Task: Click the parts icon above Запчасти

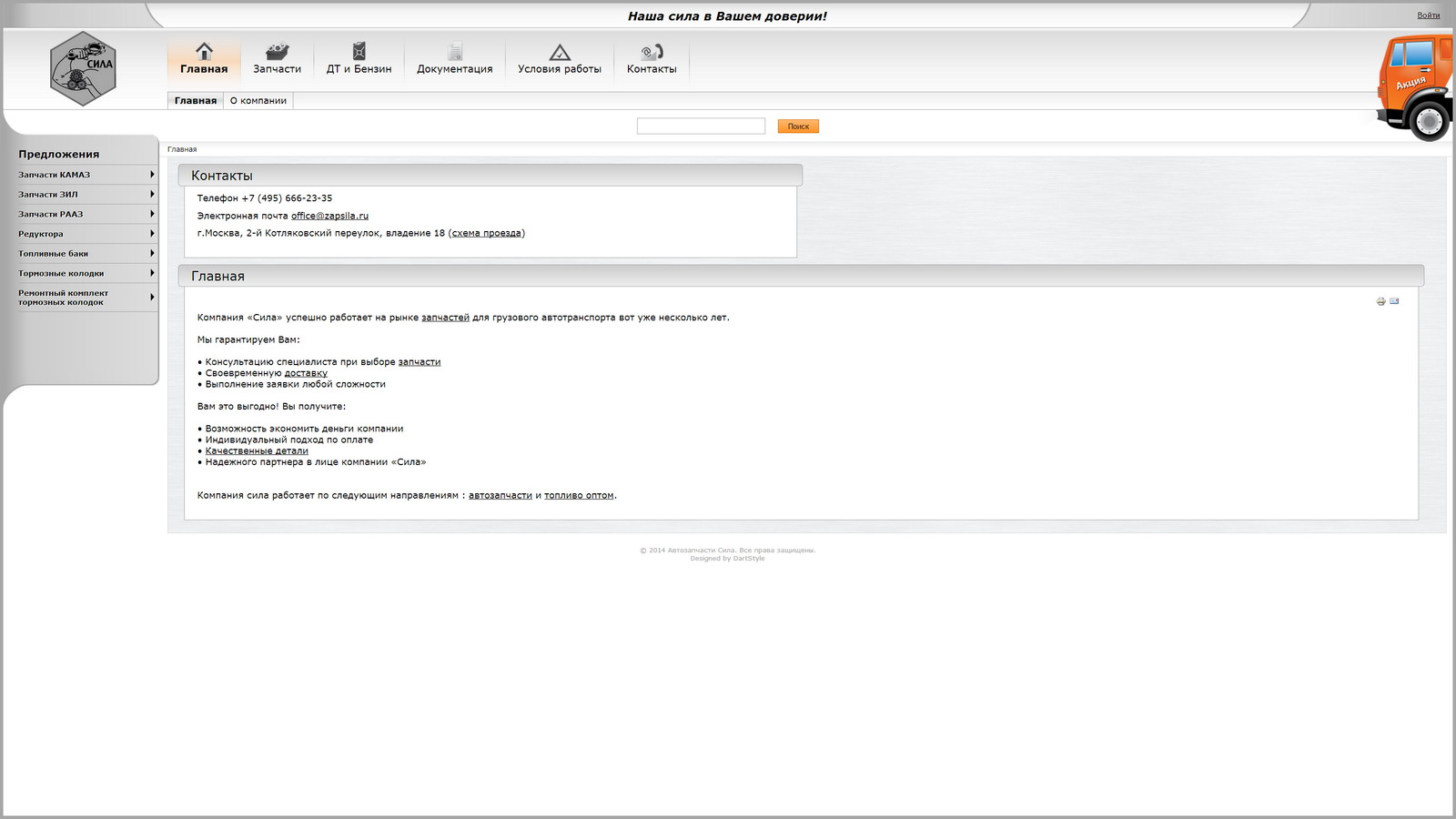Action: (x=277, y=52)
